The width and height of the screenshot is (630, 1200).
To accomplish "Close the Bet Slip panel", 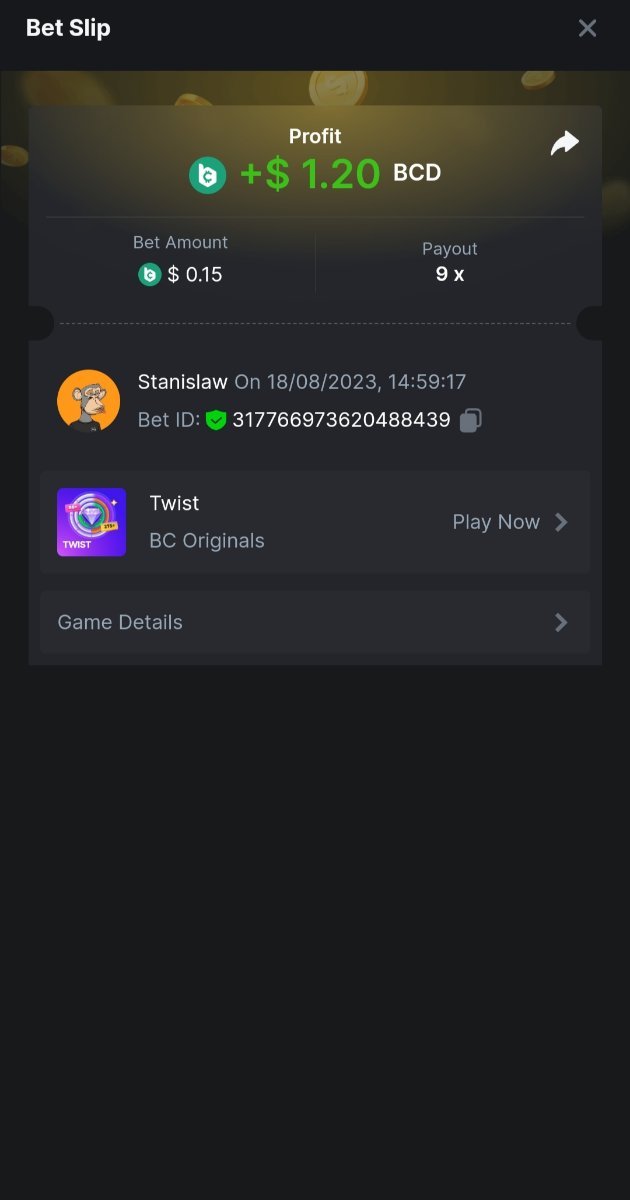I will click(x=587, y=28).
